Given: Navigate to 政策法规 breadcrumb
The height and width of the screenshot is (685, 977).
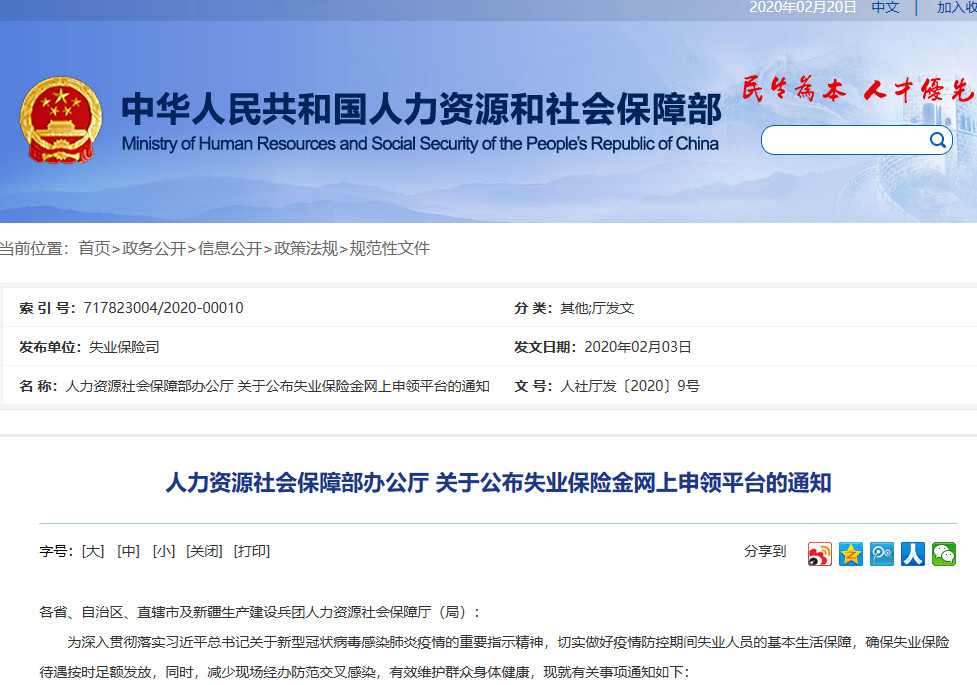Looking at the screenshot, I should point(306,248).
